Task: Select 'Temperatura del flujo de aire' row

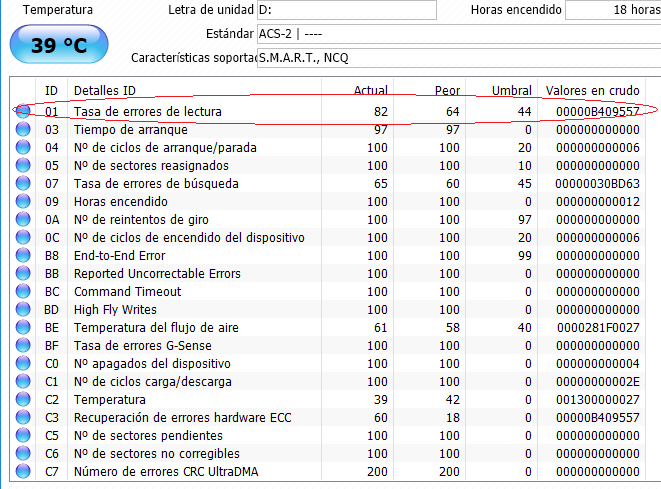Action: (x=327, y=328)
